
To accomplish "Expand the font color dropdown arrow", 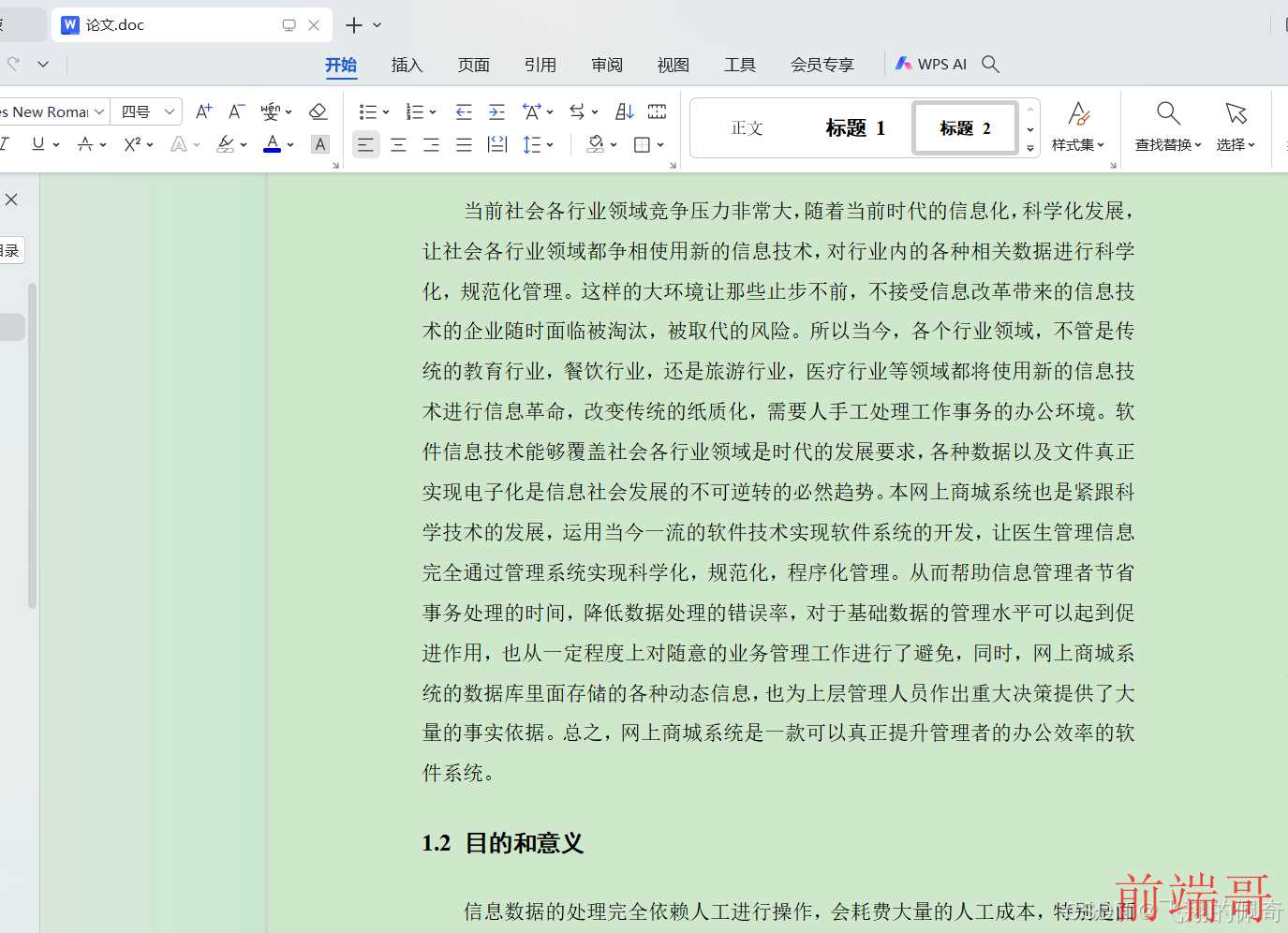I will pyautogui.click(x=290, y=145).
